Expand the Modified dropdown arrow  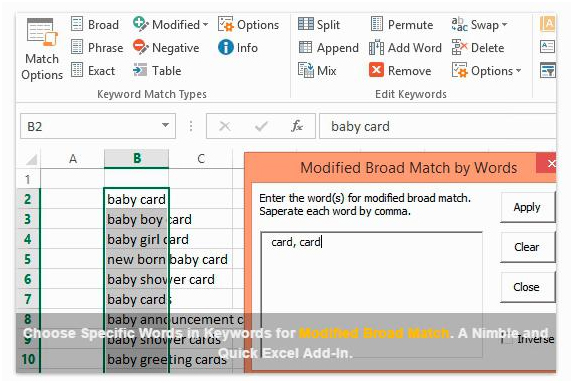[x=205, y=24]
